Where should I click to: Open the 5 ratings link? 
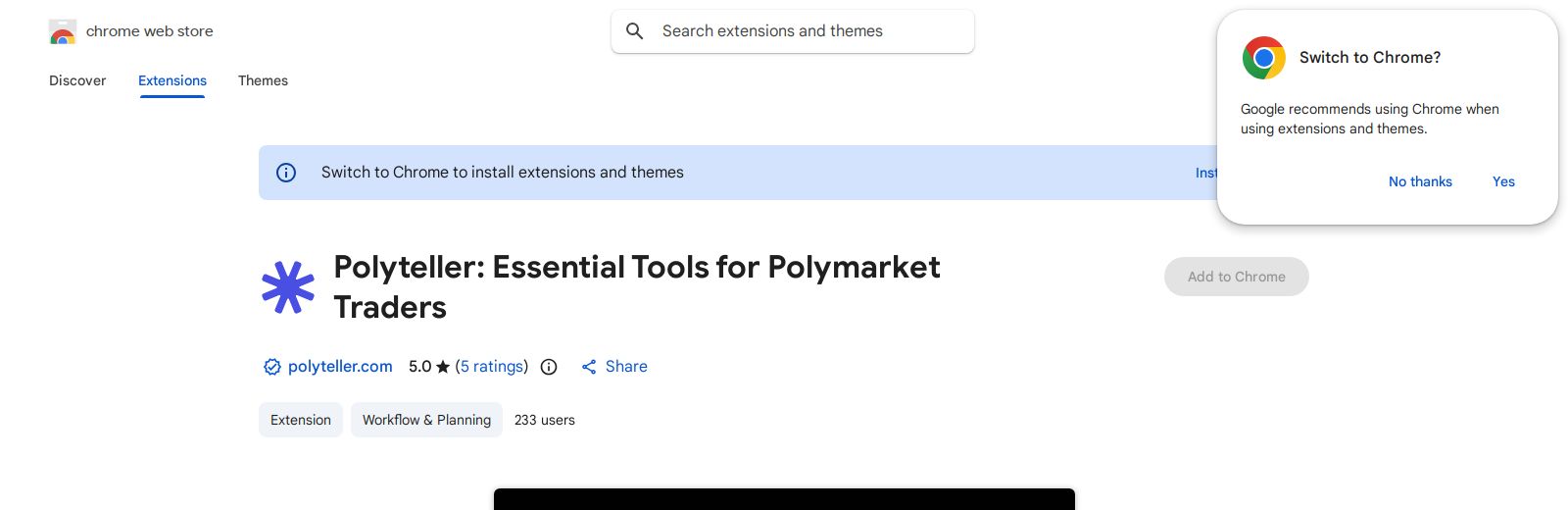point(492,366)
